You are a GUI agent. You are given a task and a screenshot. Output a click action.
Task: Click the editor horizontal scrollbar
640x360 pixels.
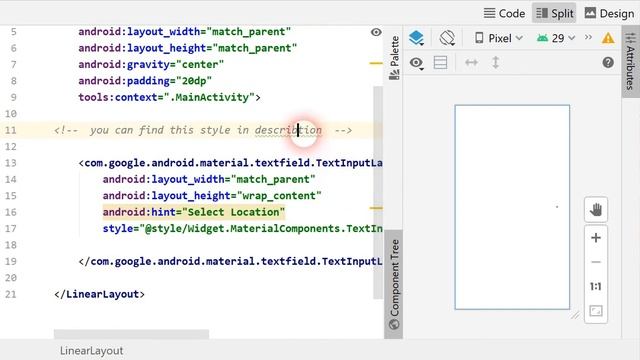[x=131, y=334]
